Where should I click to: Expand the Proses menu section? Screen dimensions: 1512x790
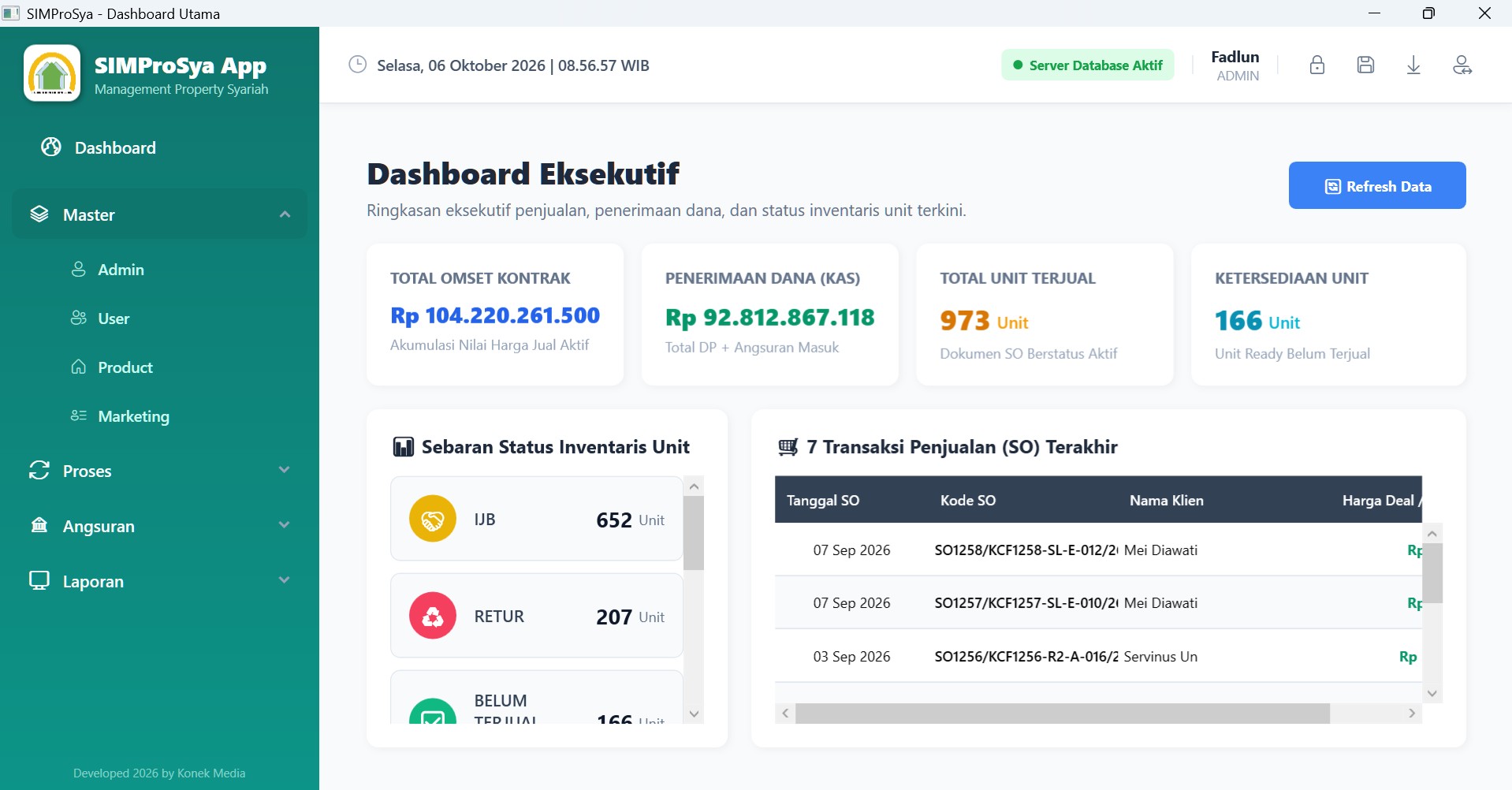point(160,471)
